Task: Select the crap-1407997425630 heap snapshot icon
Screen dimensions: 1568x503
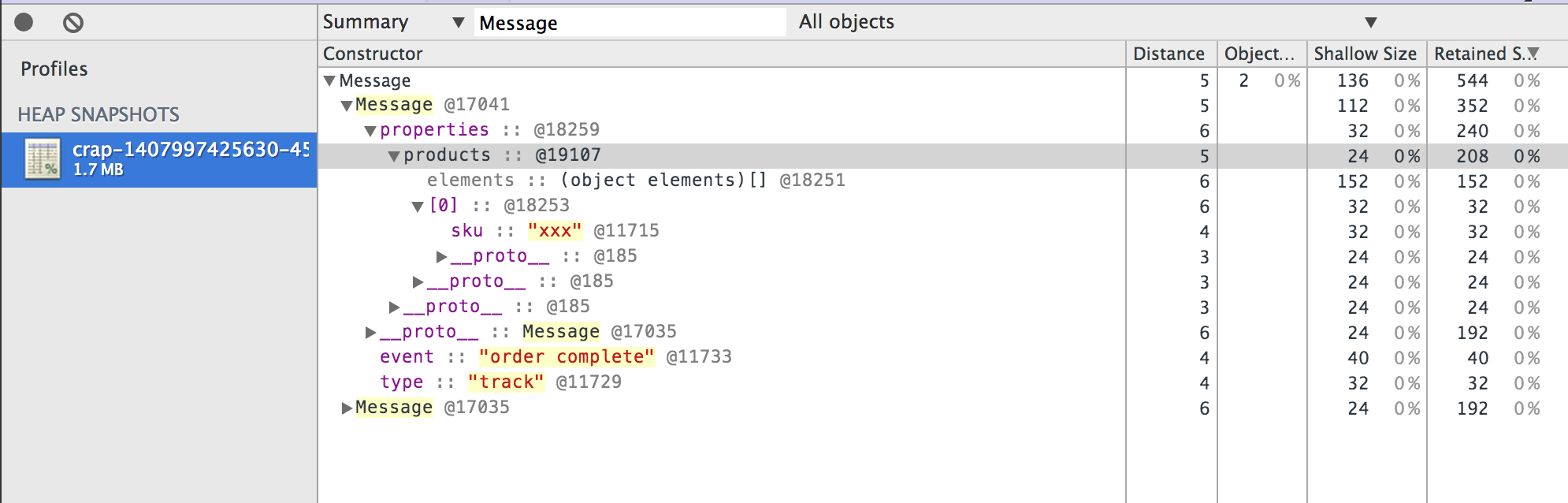Action: (x=43, y=159)
